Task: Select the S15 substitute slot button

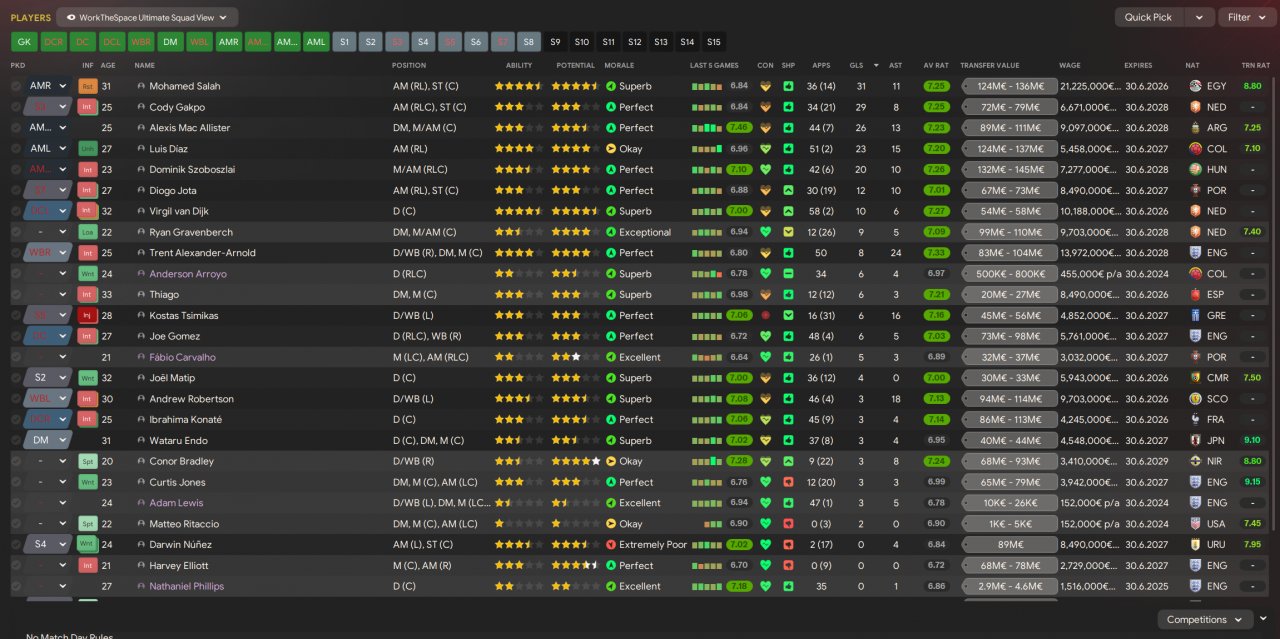Action: point(713,42)
